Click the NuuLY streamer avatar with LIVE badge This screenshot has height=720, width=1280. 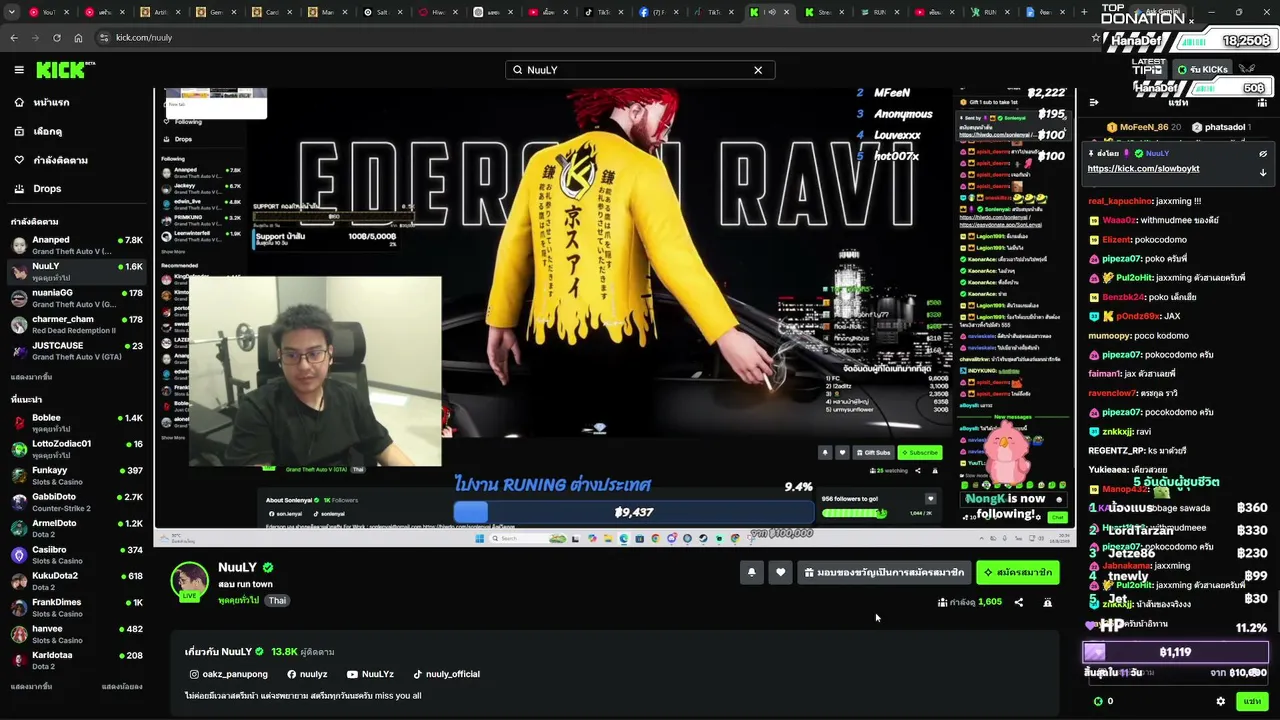[189, 582]
